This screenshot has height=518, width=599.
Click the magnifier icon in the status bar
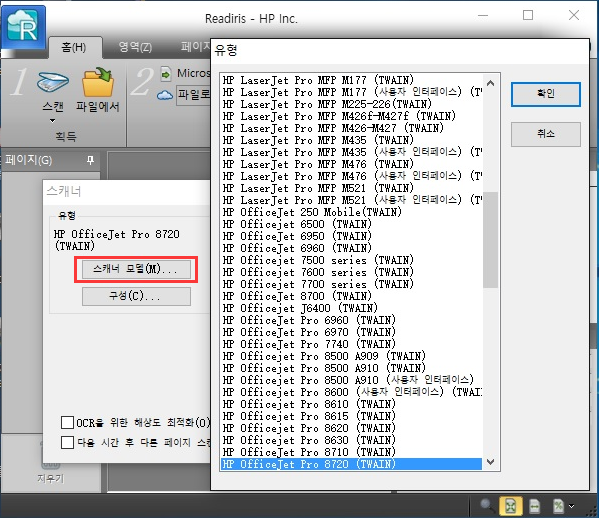[487, 506]
